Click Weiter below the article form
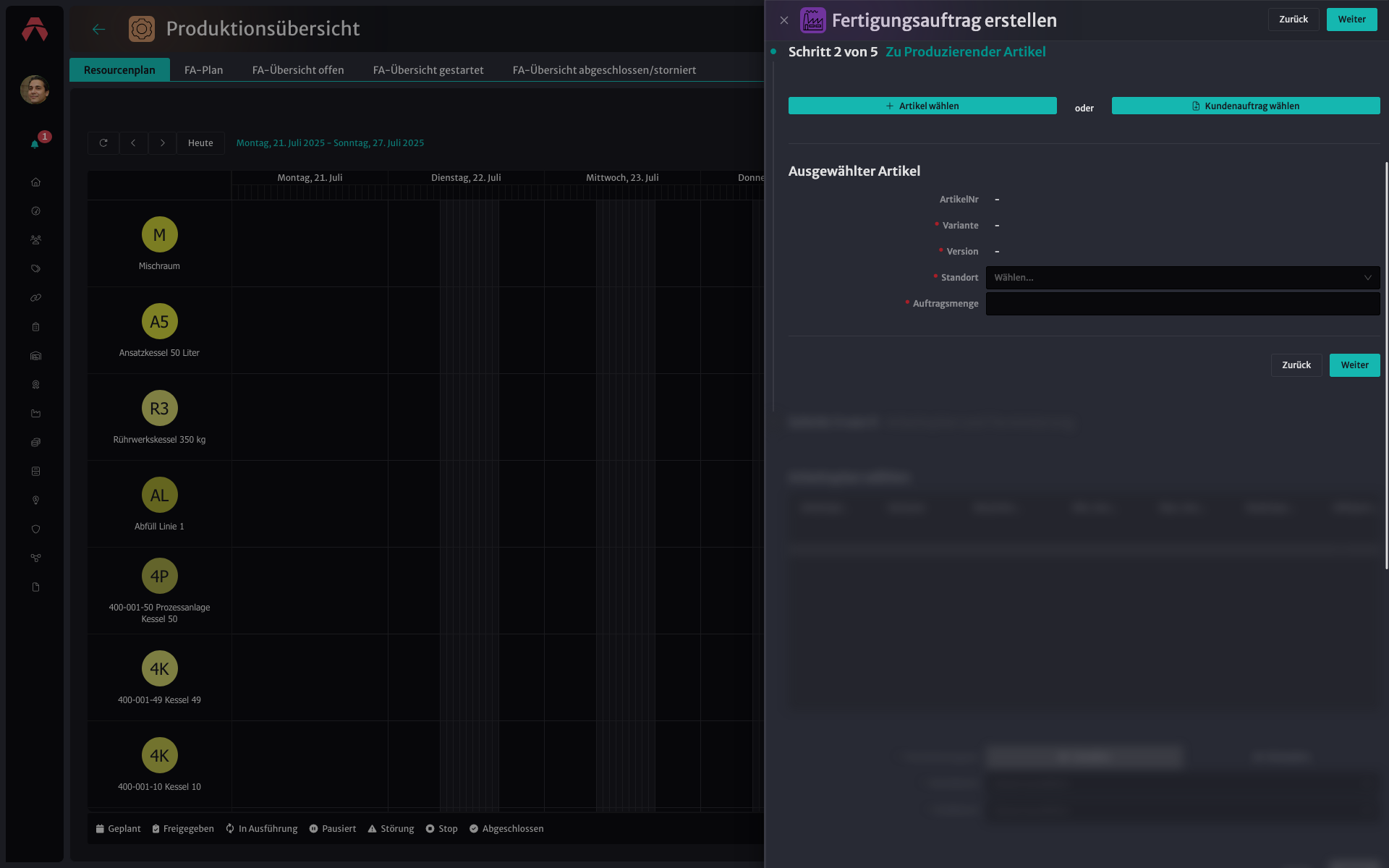 pyautogui.click(x=1354, y=365)
